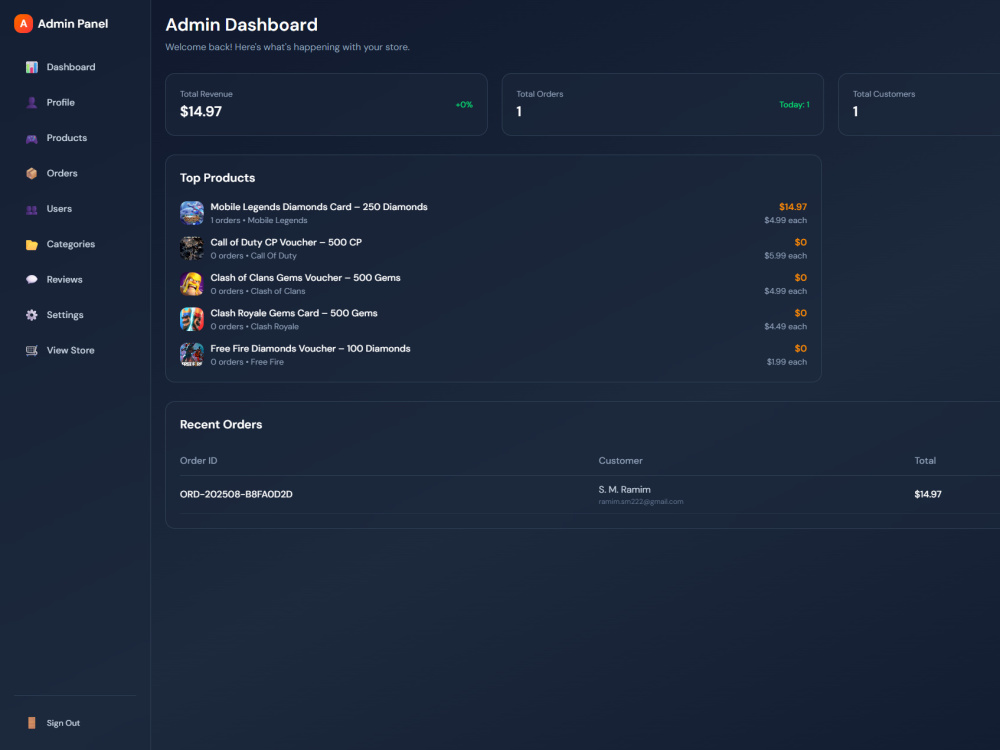Click the Recent Orders heading

point(221,425)
